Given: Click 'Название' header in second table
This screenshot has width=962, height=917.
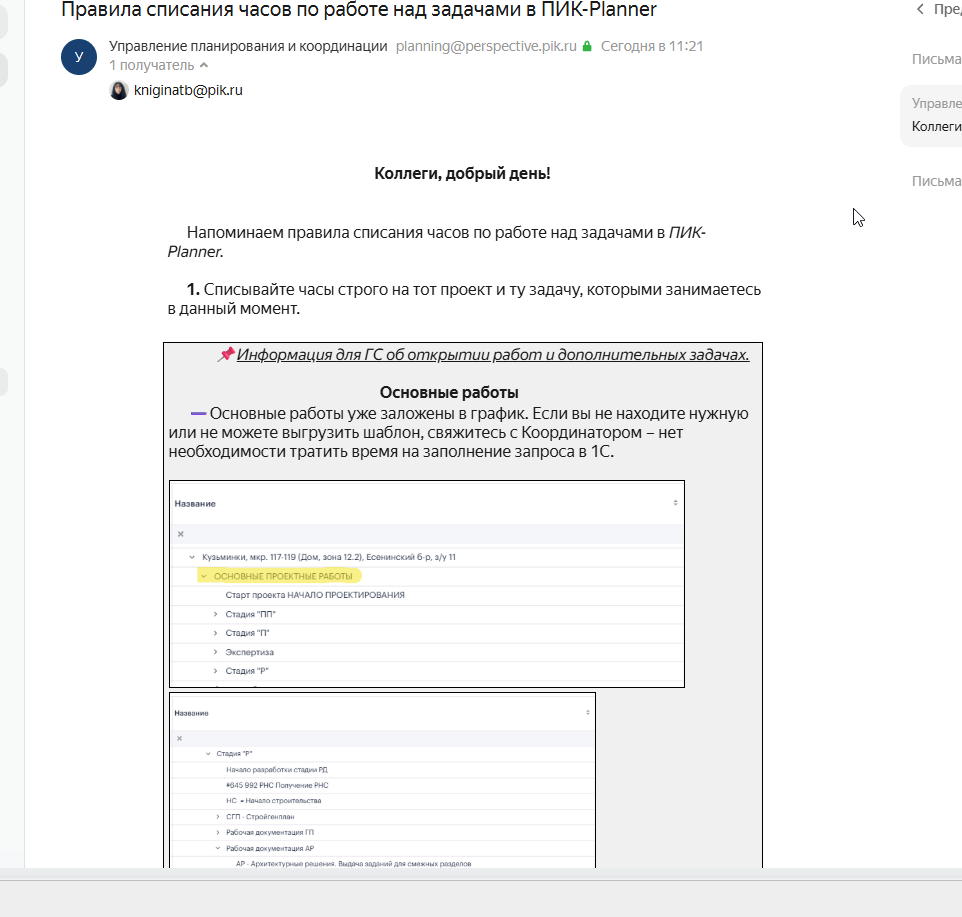Looking at the screenshot, I should (191, 713).
